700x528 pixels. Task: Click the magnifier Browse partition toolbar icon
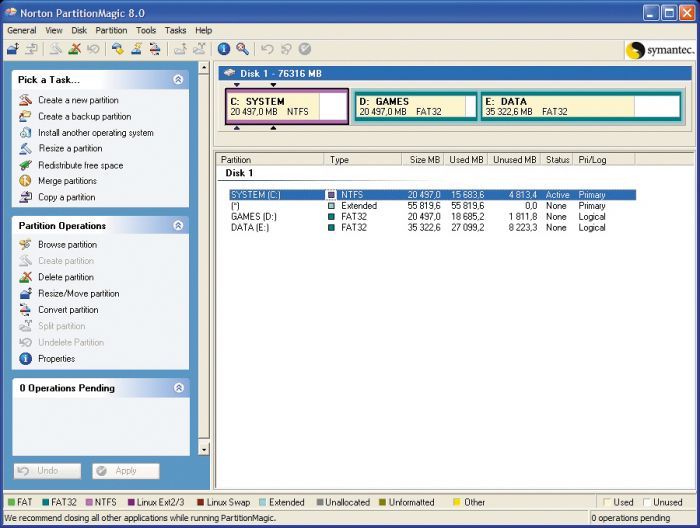(242, 49)
